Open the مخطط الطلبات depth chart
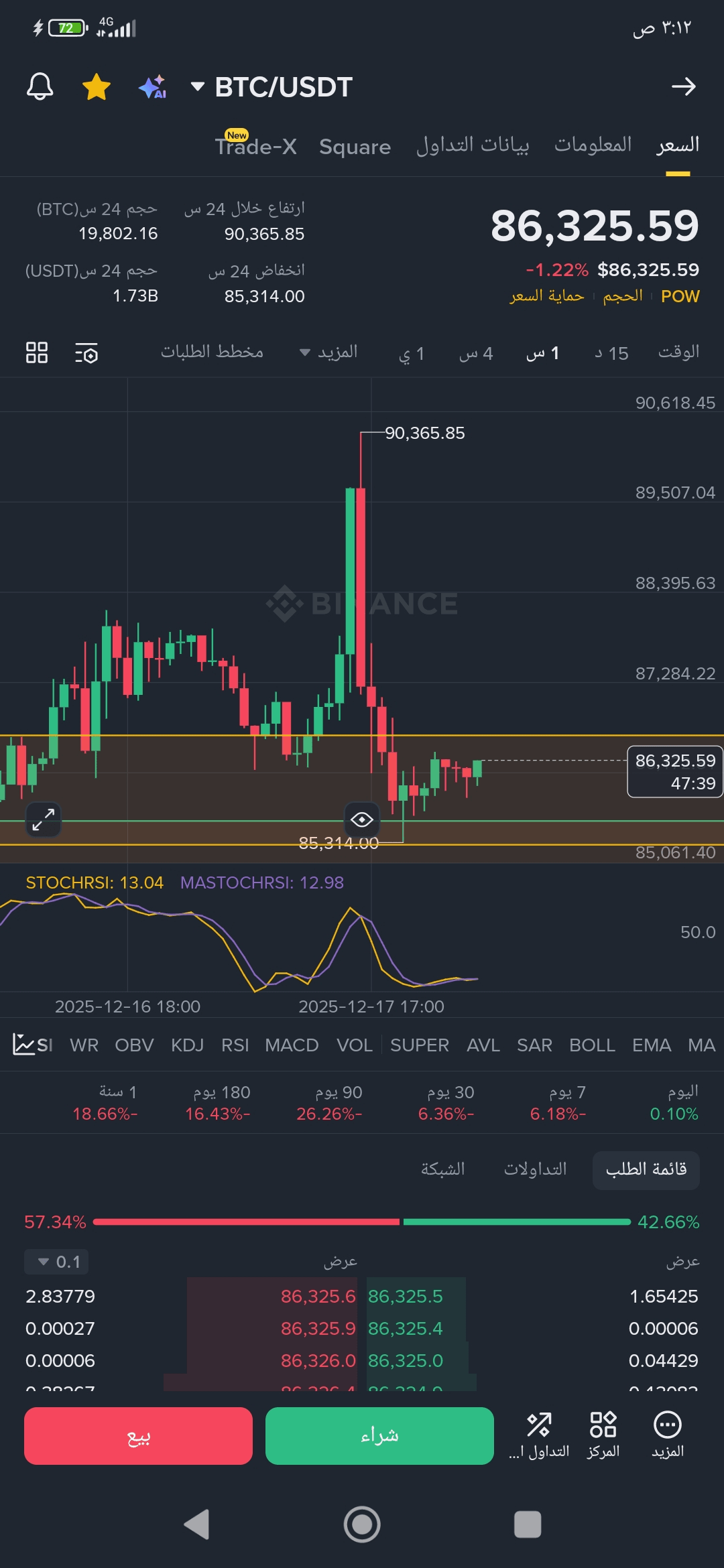Viewport: 724px width, 1568px height. [212, 352]
